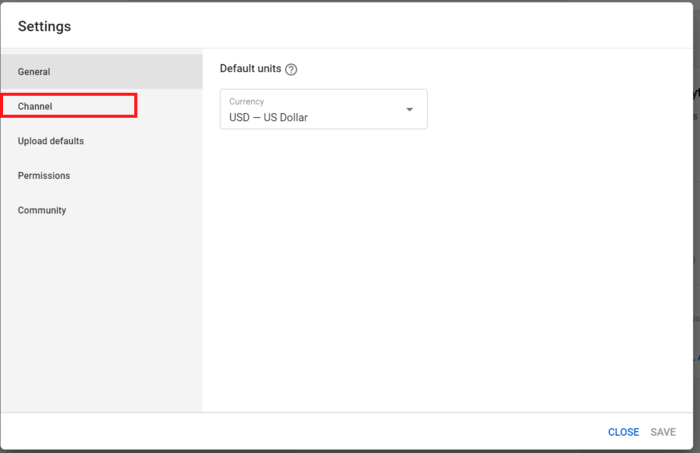Go to the Permissions settings
700x453 pixels.
point(101,175)
